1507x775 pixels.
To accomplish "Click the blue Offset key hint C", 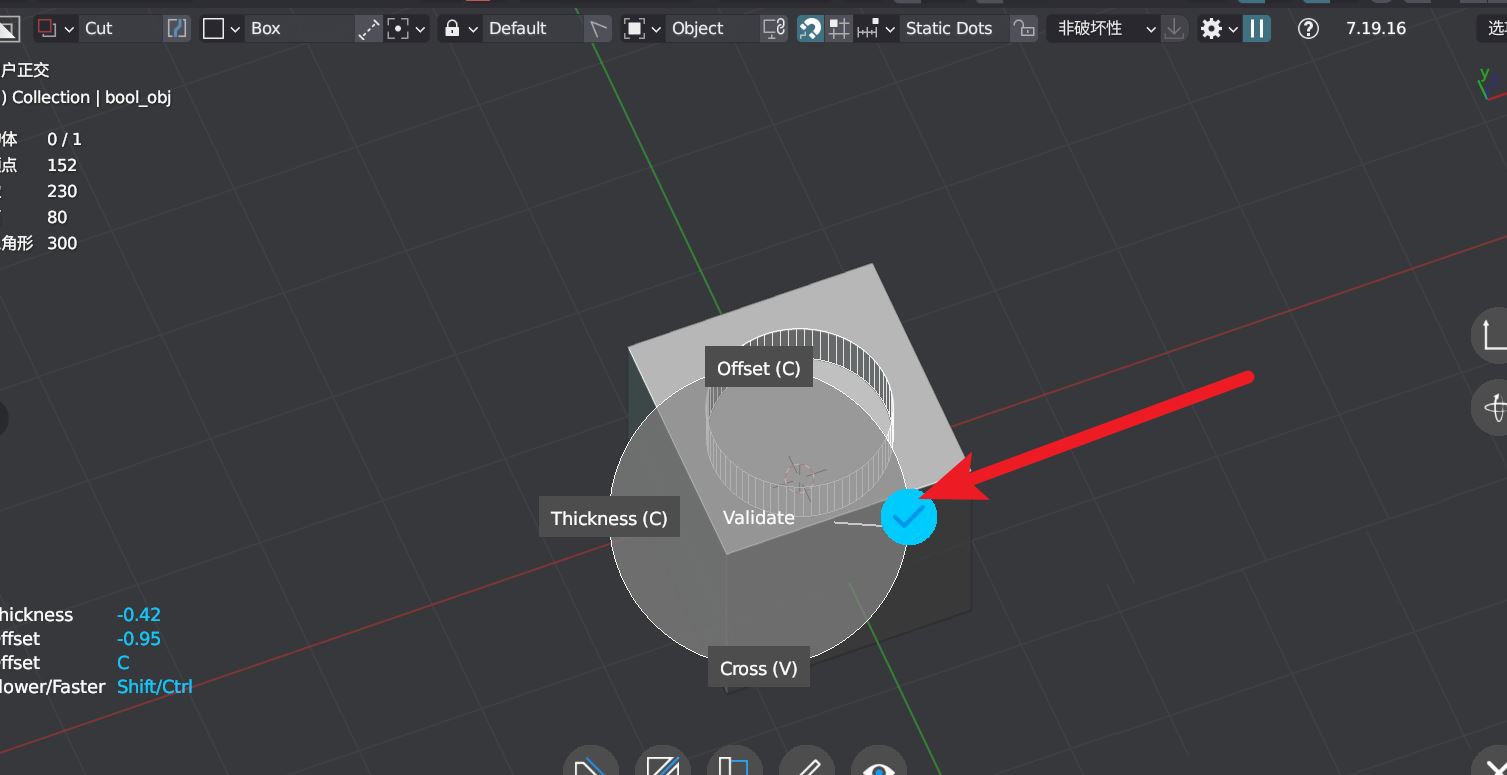I will point(123,663).
